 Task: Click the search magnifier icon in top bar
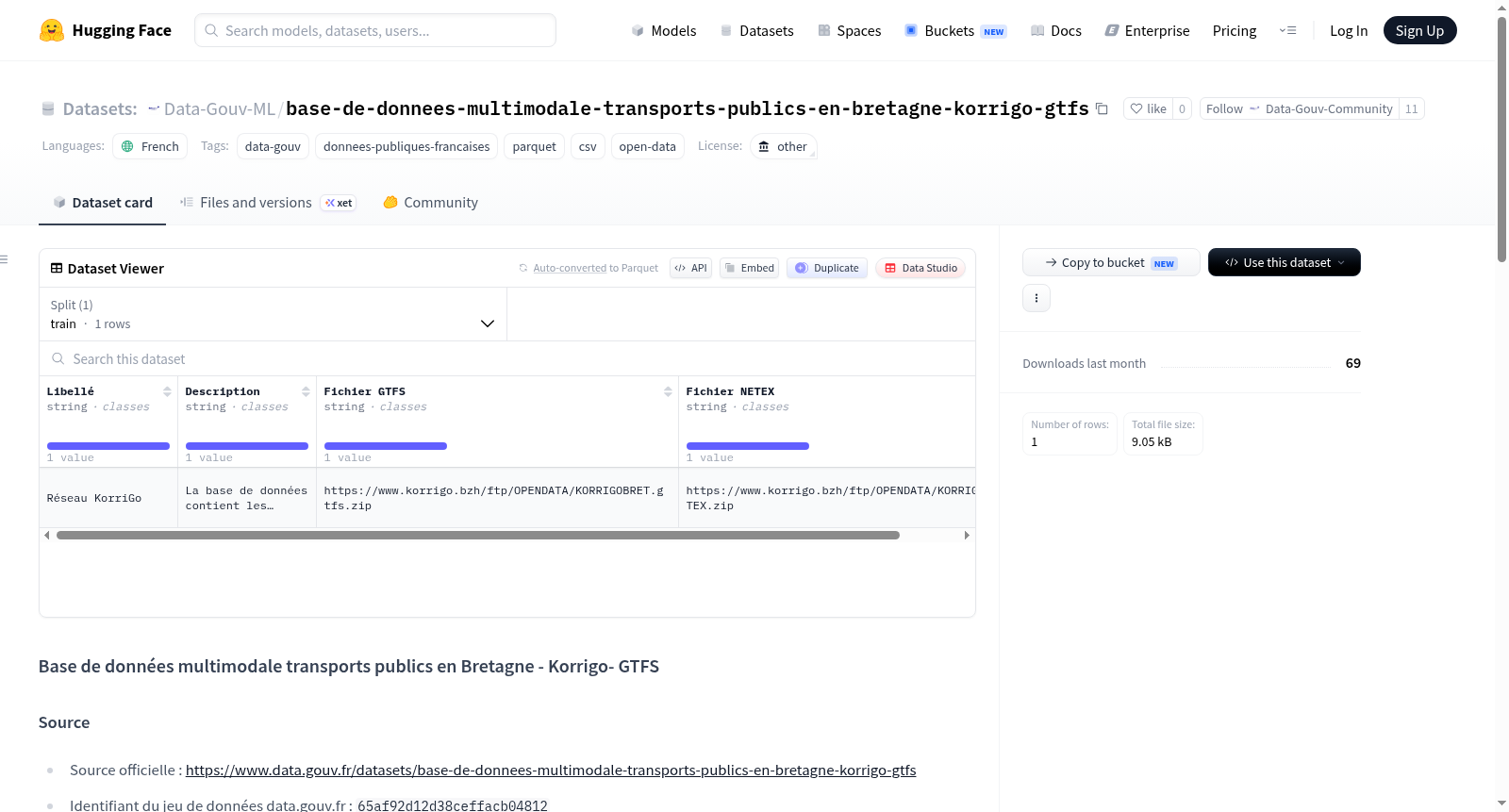(x=211, y=30)
